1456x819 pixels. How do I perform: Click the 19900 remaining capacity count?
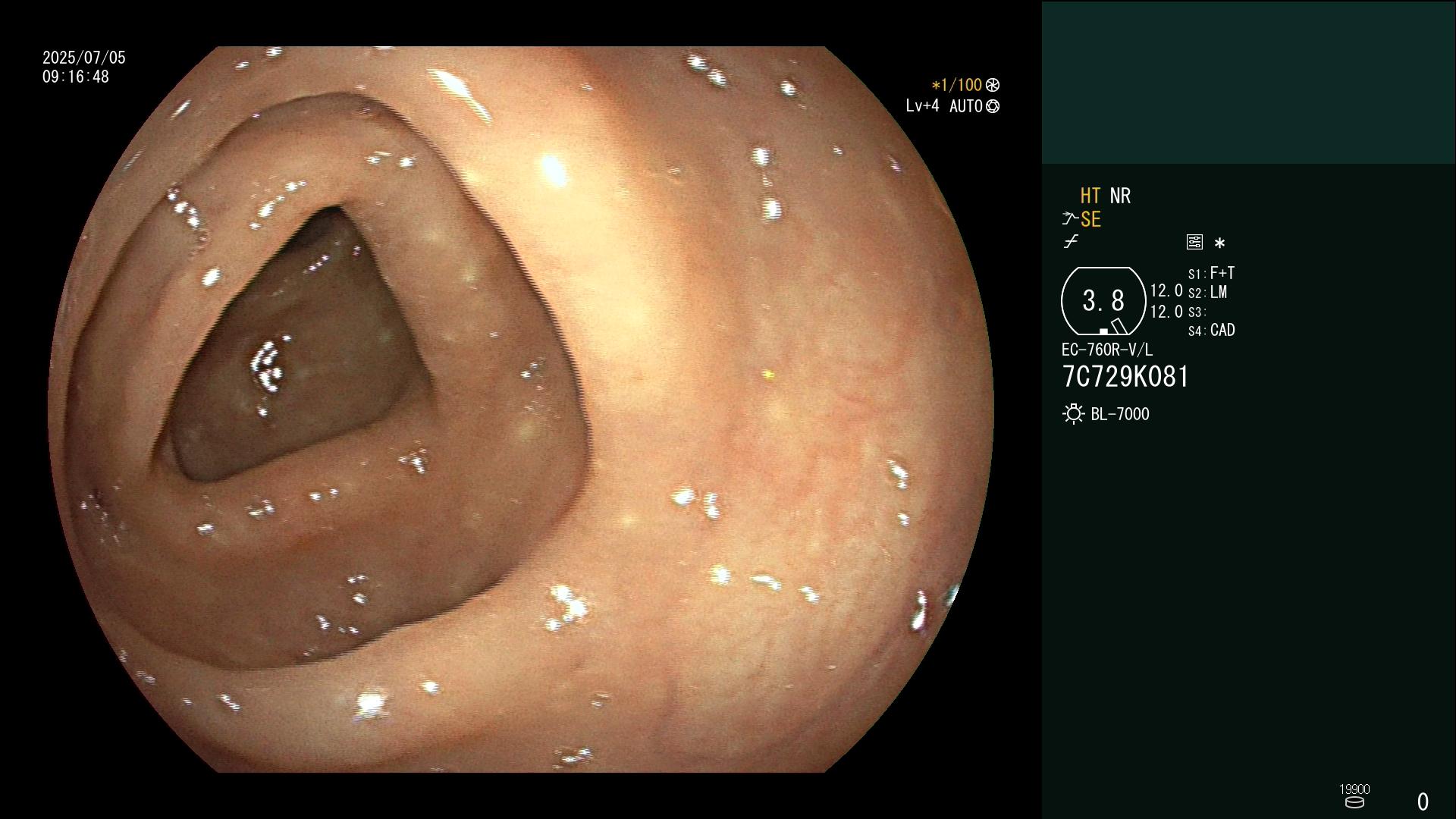coord(1354,789)
